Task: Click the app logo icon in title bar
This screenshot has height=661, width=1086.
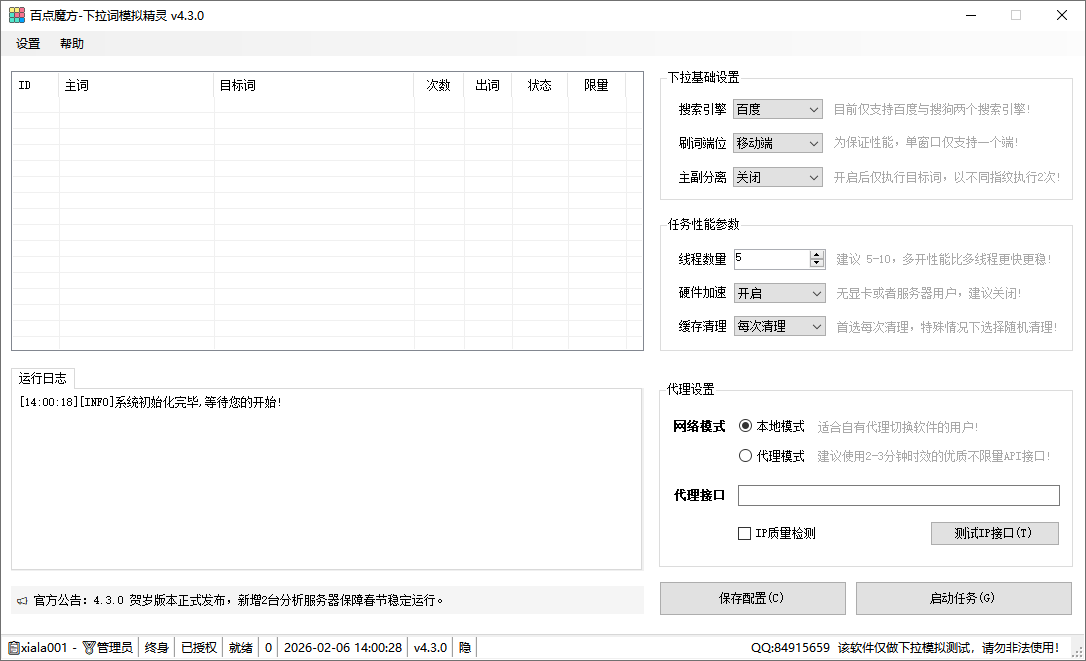Action: pos(17,15)
